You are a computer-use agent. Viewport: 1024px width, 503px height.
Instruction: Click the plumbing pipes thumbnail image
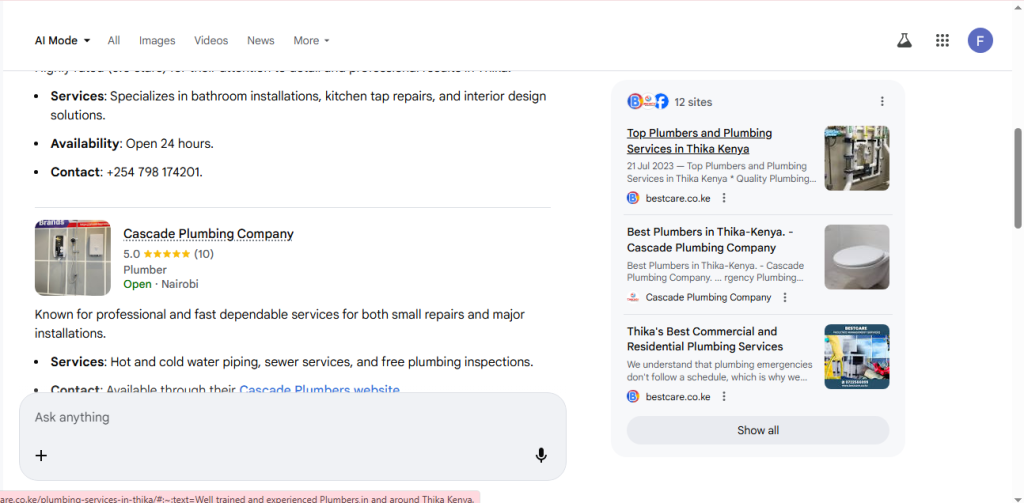point(857,158)
